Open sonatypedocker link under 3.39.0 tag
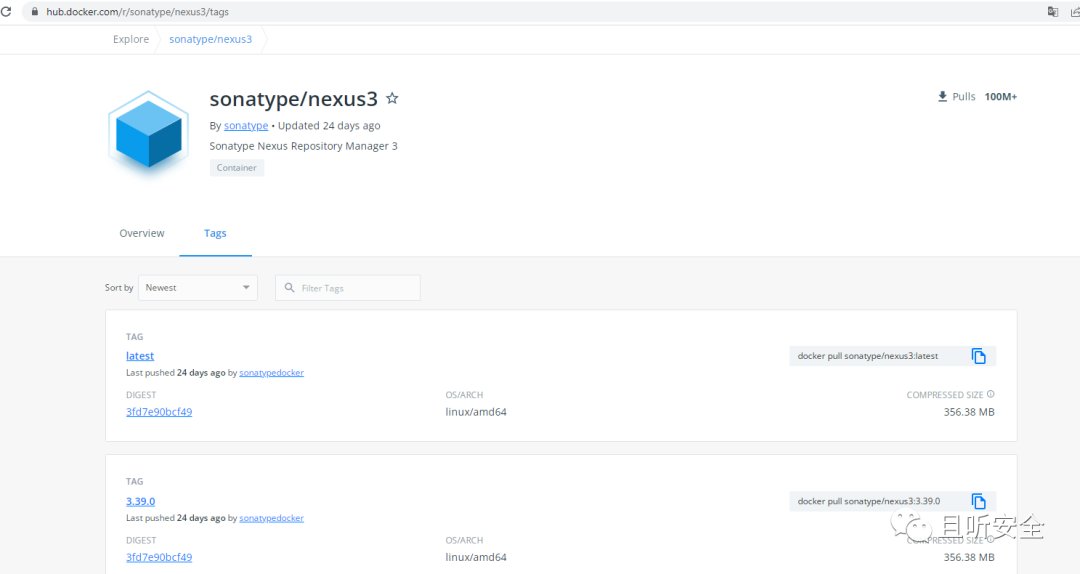 coord(271,518)
